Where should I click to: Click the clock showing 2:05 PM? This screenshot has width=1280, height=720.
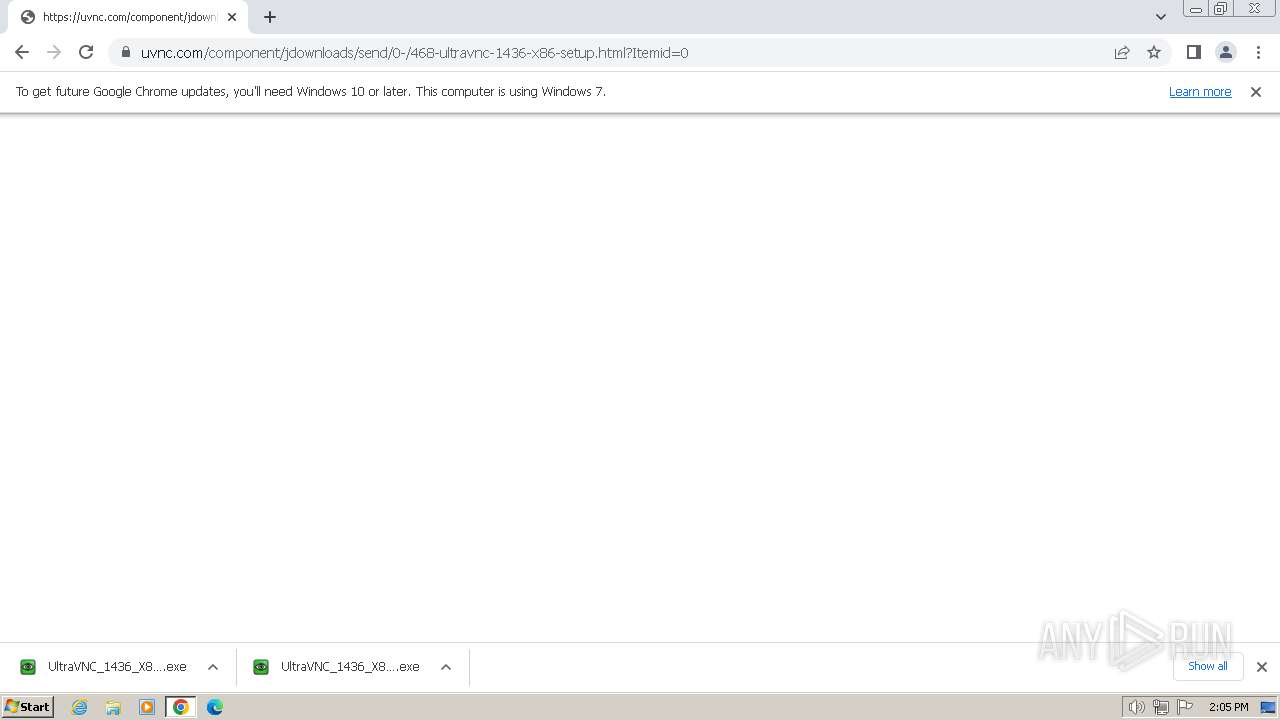[x=1228, y=707]
